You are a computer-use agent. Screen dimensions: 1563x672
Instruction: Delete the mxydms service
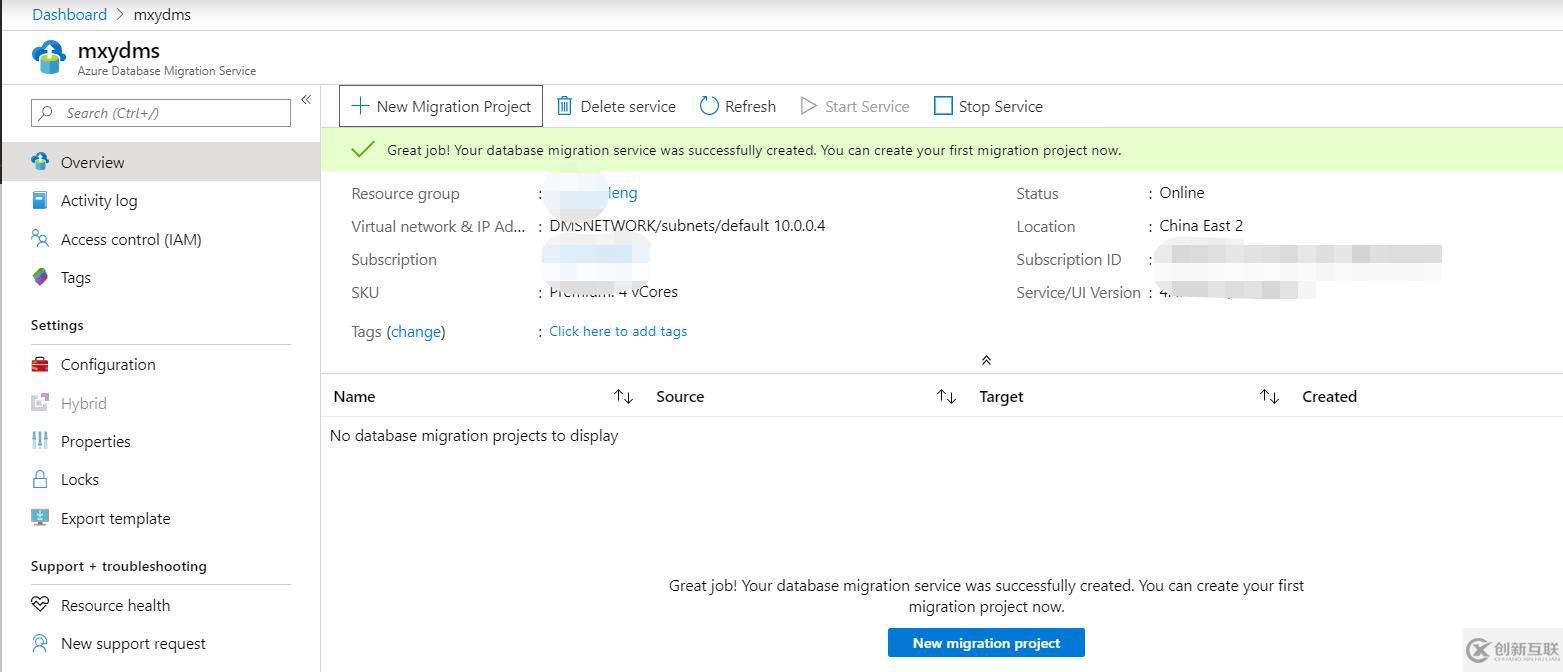(615, 105)
